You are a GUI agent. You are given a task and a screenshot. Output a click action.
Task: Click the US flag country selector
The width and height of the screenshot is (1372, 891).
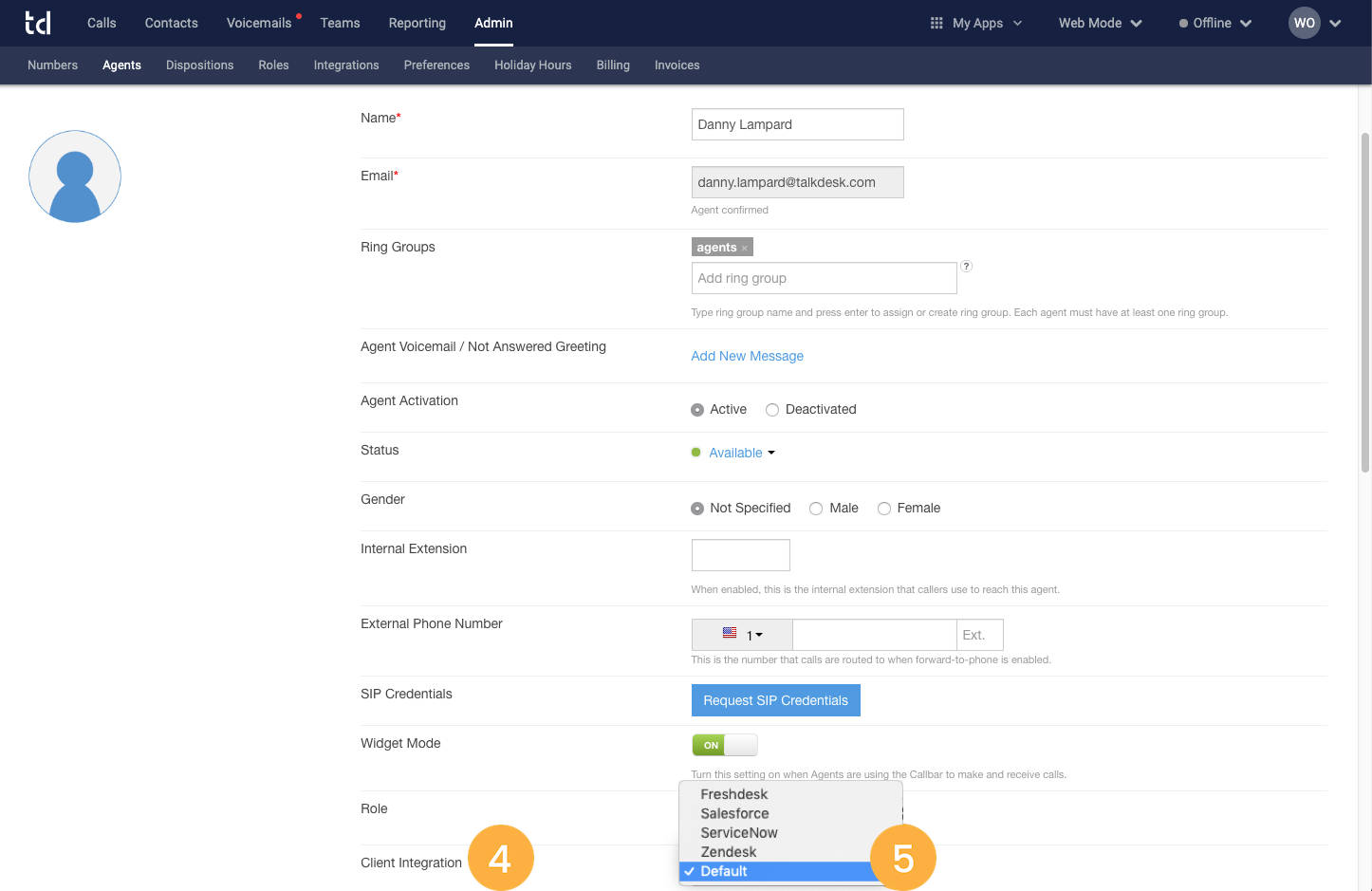(x=731, y=633)
